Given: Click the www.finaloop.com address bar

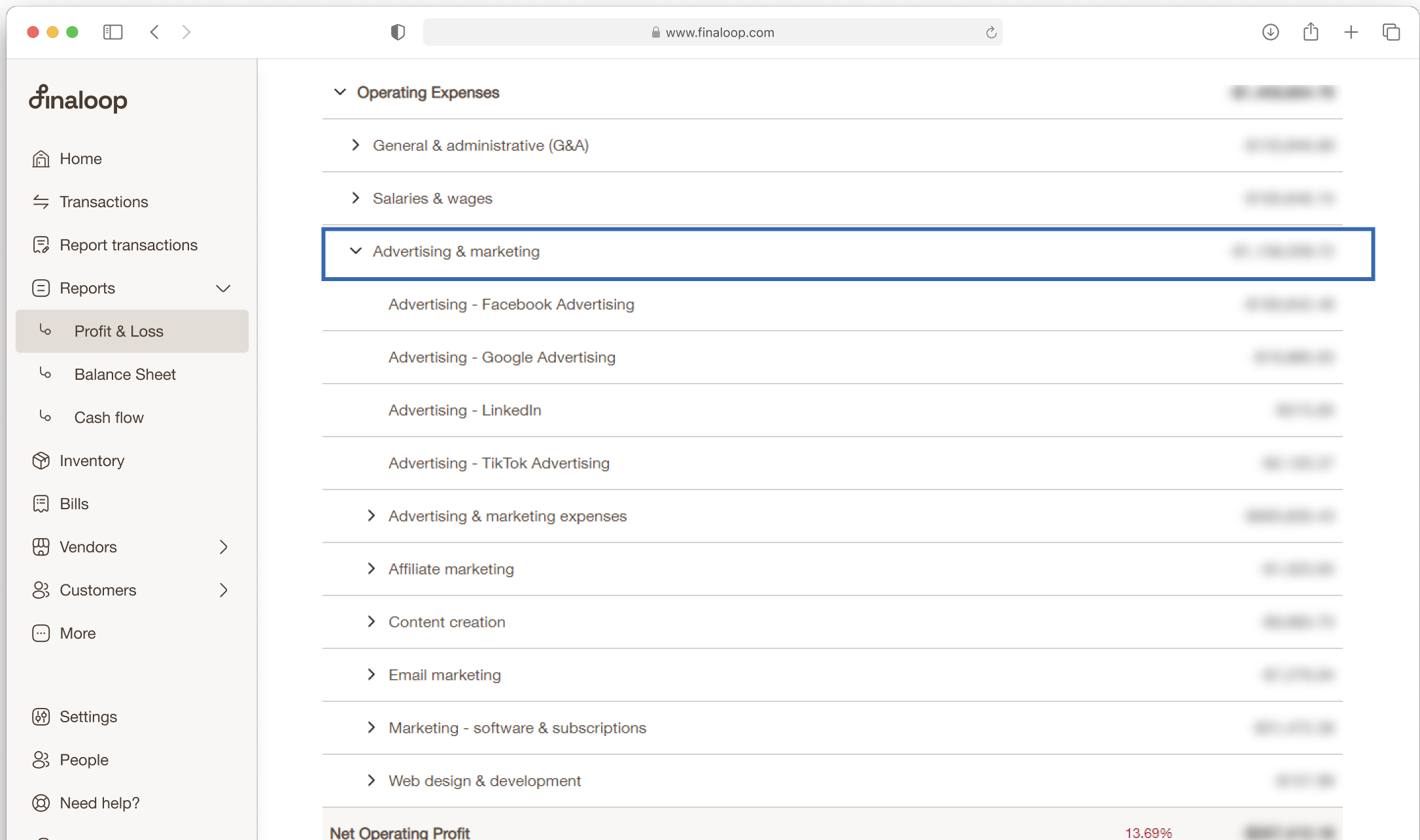Looking at the screenshot, I should (713, 32).
